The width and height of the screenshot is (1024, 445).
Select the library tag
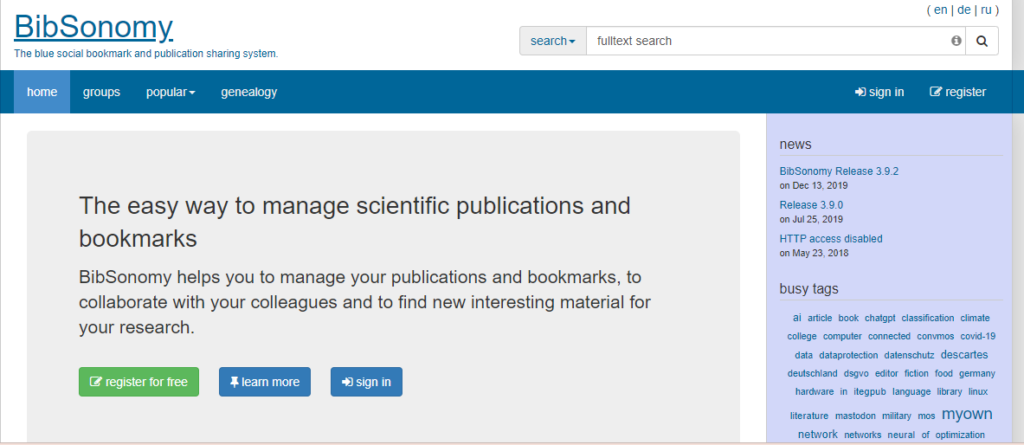(x=950, y=392)
